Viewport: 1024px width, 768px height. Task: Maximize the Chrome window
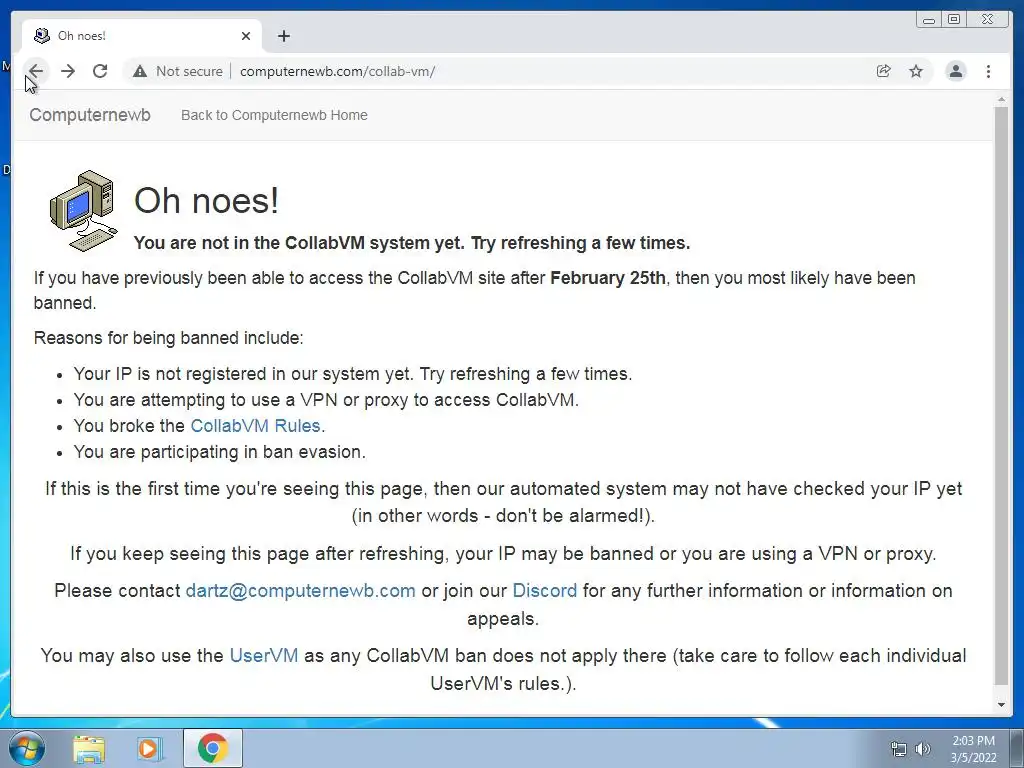point(954,20)
